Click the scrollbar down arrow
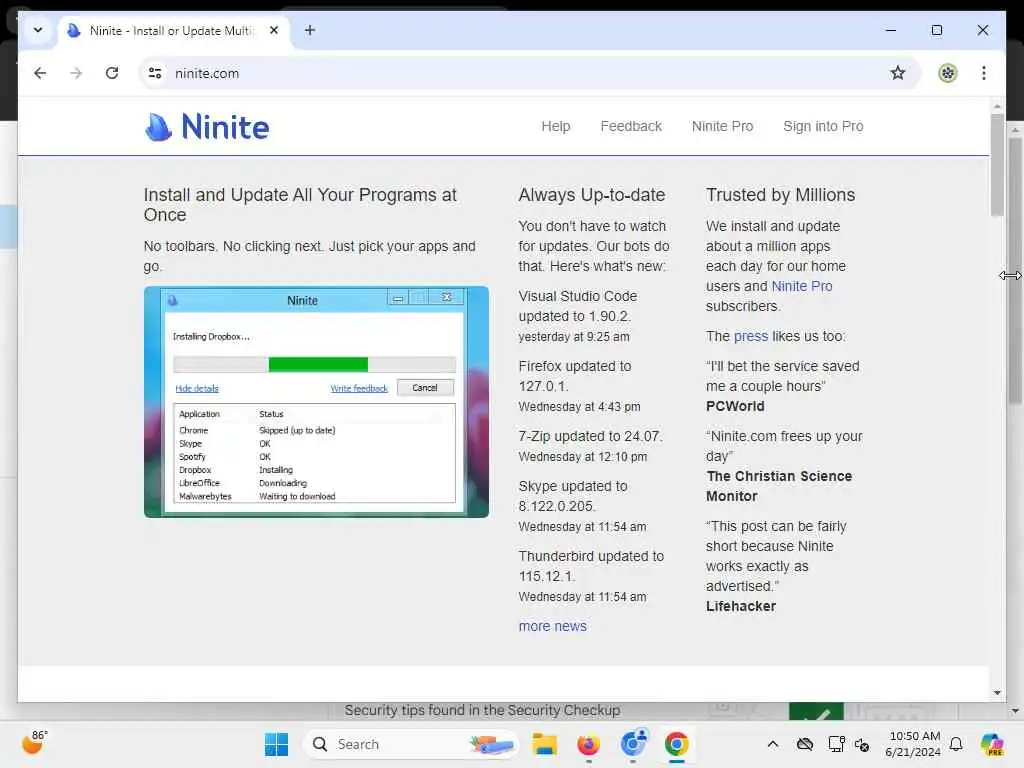The width and height of the screenshot is (1024, 768). pos(997,693)
